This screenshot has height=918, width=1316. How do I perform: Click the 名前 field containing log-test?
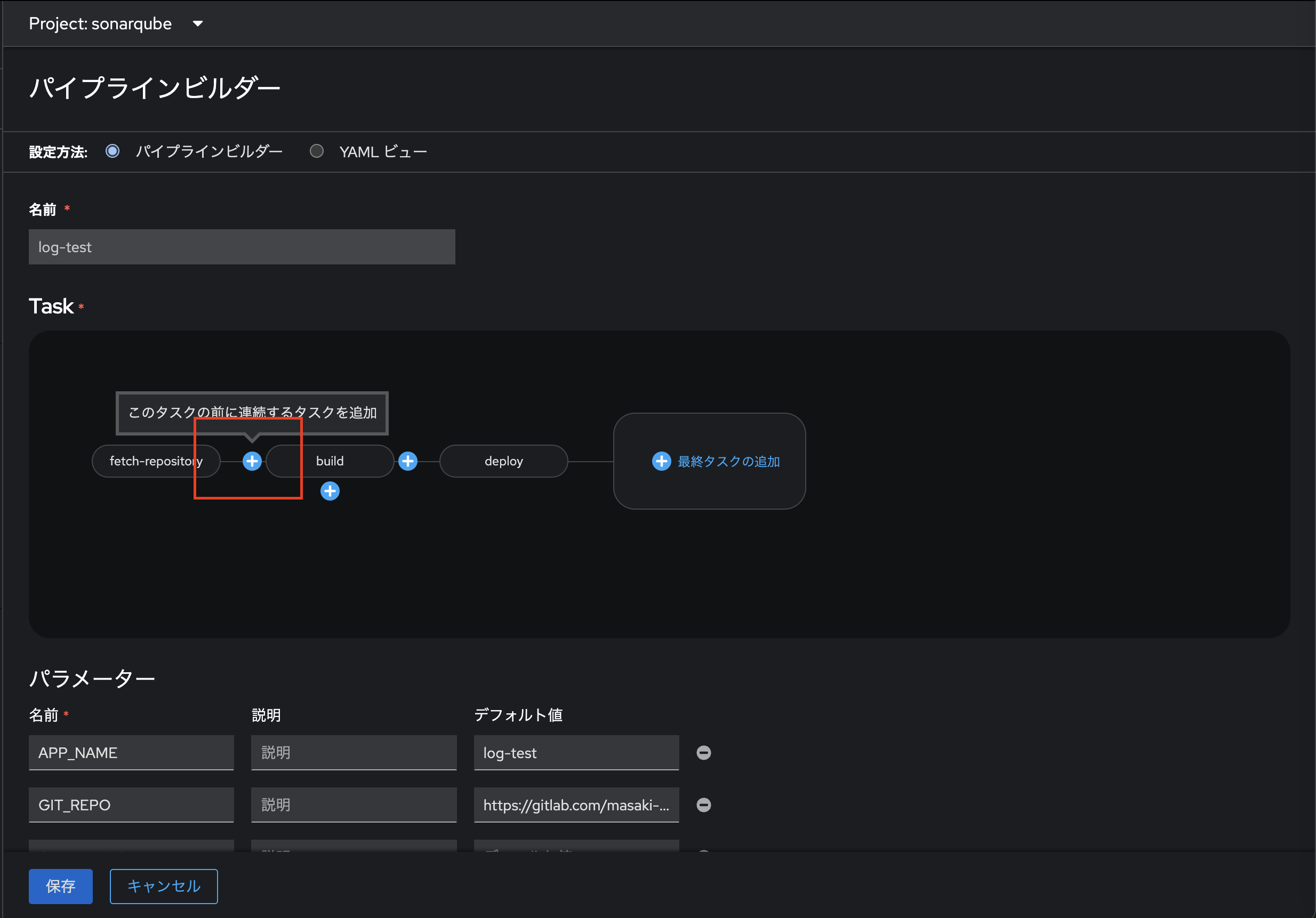(242, 247)
